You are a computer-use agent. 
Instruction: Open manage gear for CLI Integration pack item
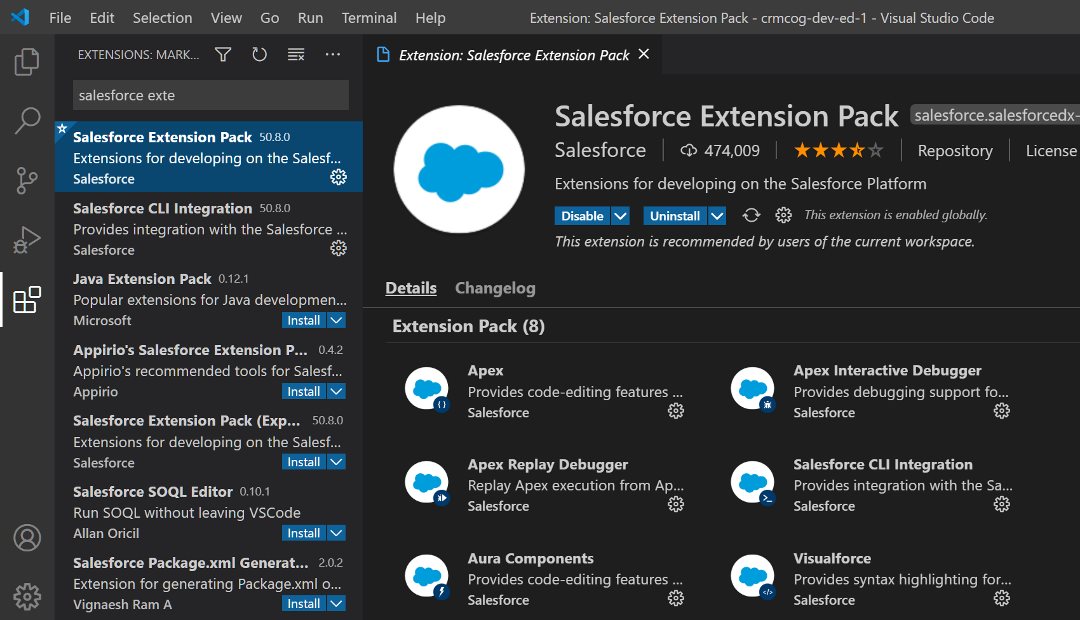pyautogui.click(x=1001, y=504)
